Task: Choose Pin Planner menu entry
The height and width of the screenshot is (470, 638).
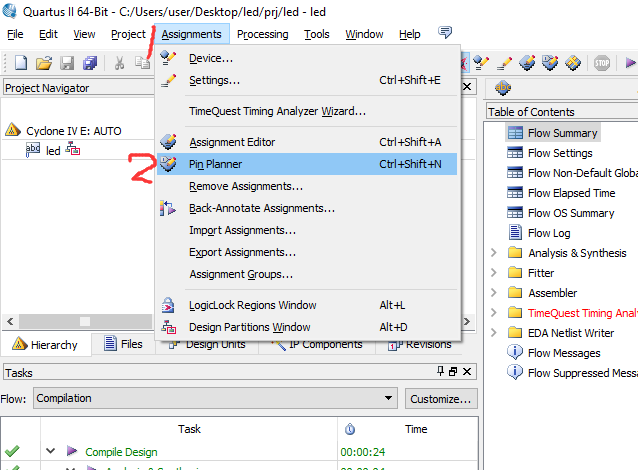Action: 307,164
